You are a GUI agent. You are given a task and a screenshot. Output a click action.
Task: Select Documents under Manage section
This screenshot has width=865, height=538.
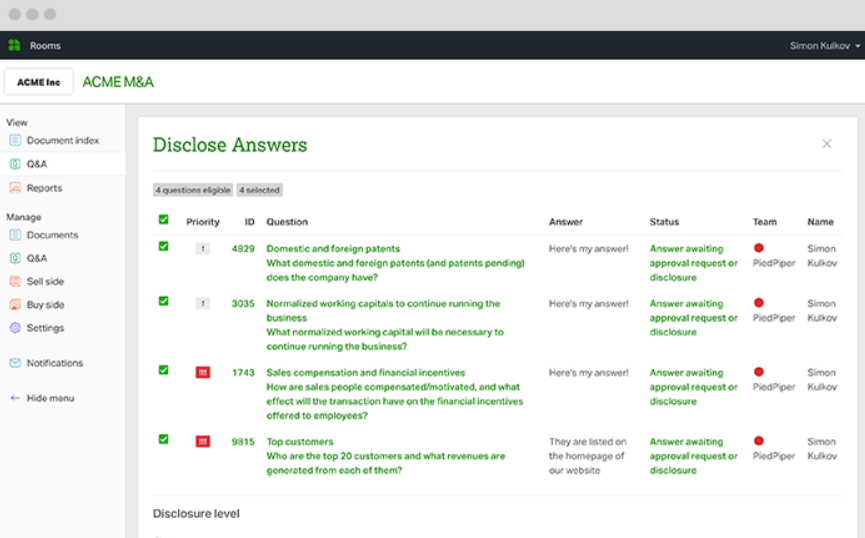pyautogui.click(x=52, y=235)
